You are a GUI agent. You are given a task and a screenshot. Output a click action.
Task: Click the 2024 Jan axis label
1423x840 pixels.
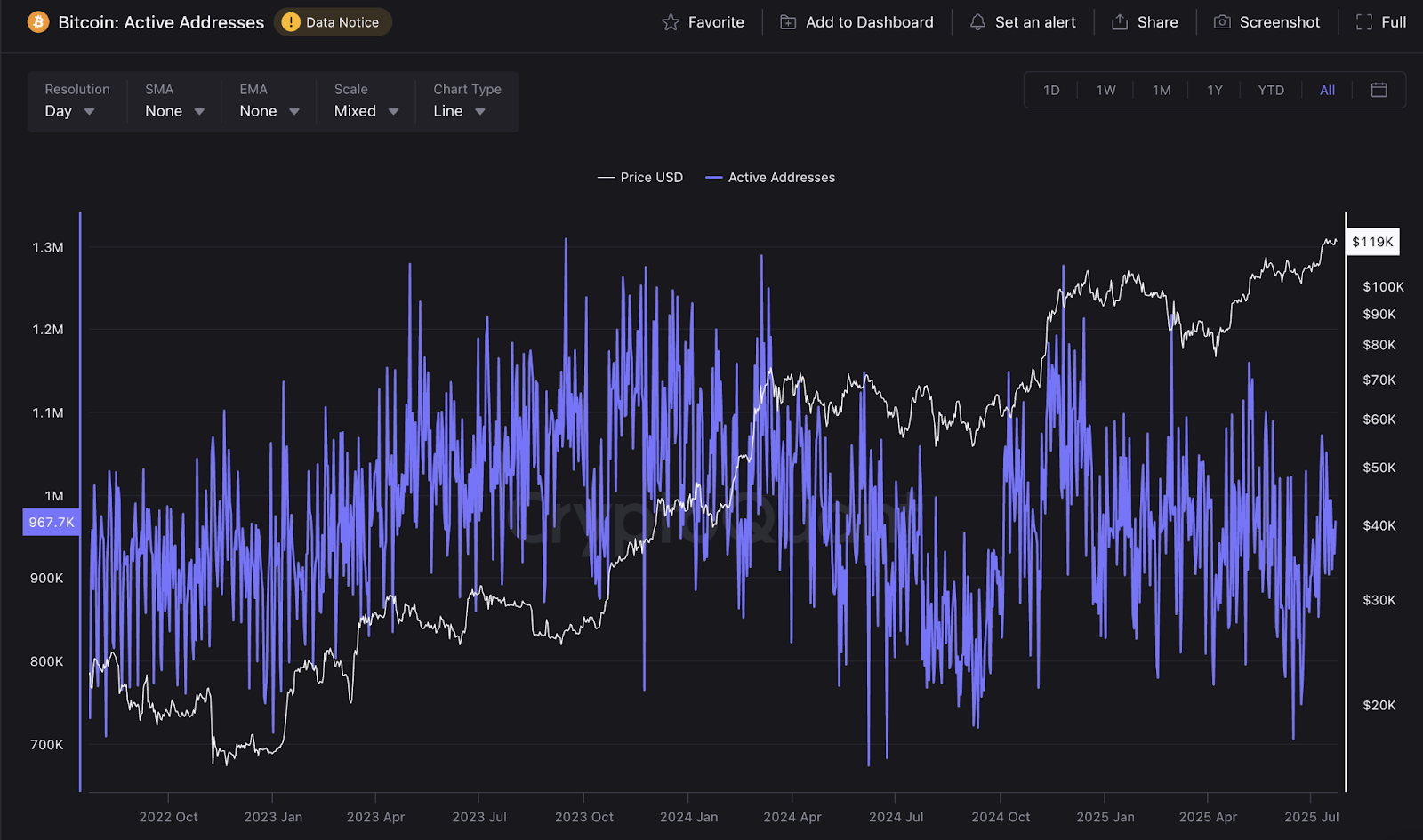coord(688,817)
